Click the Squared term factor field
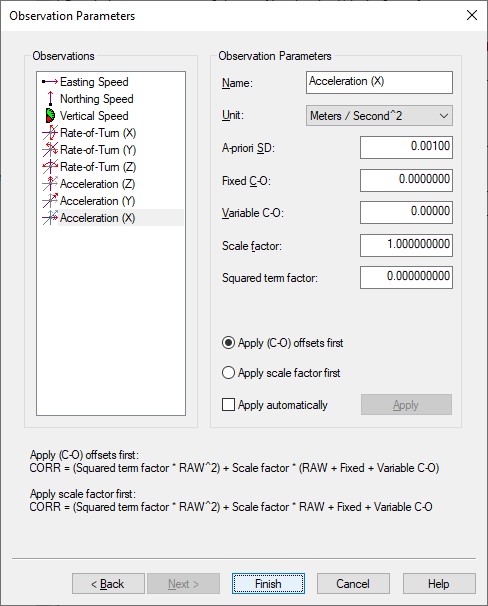 (x=406, y=277)
